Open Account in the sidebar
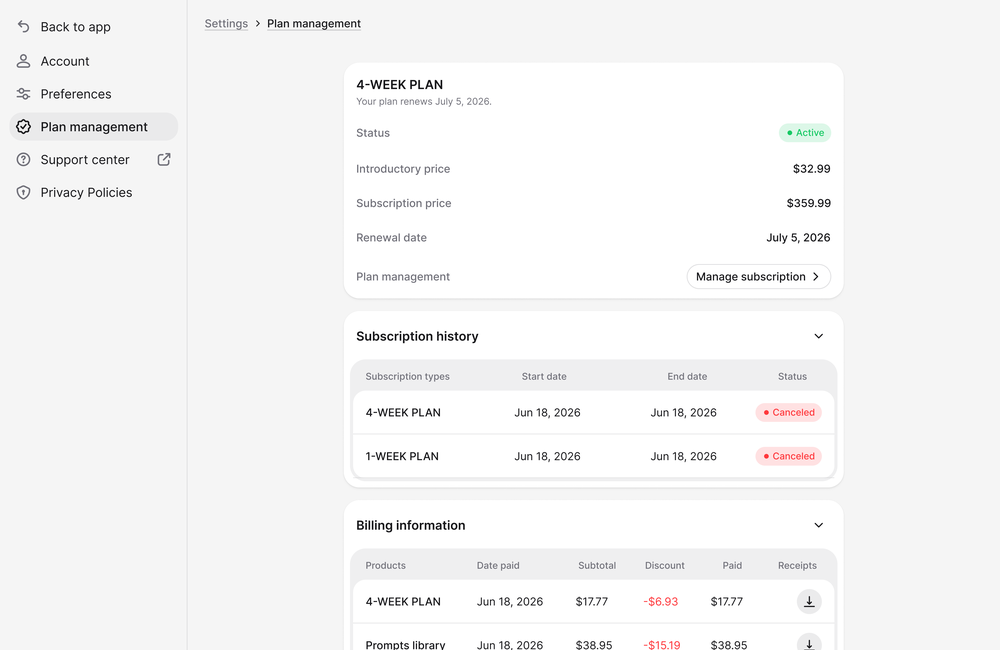The image size is (1000, 650). click(94, 61)
